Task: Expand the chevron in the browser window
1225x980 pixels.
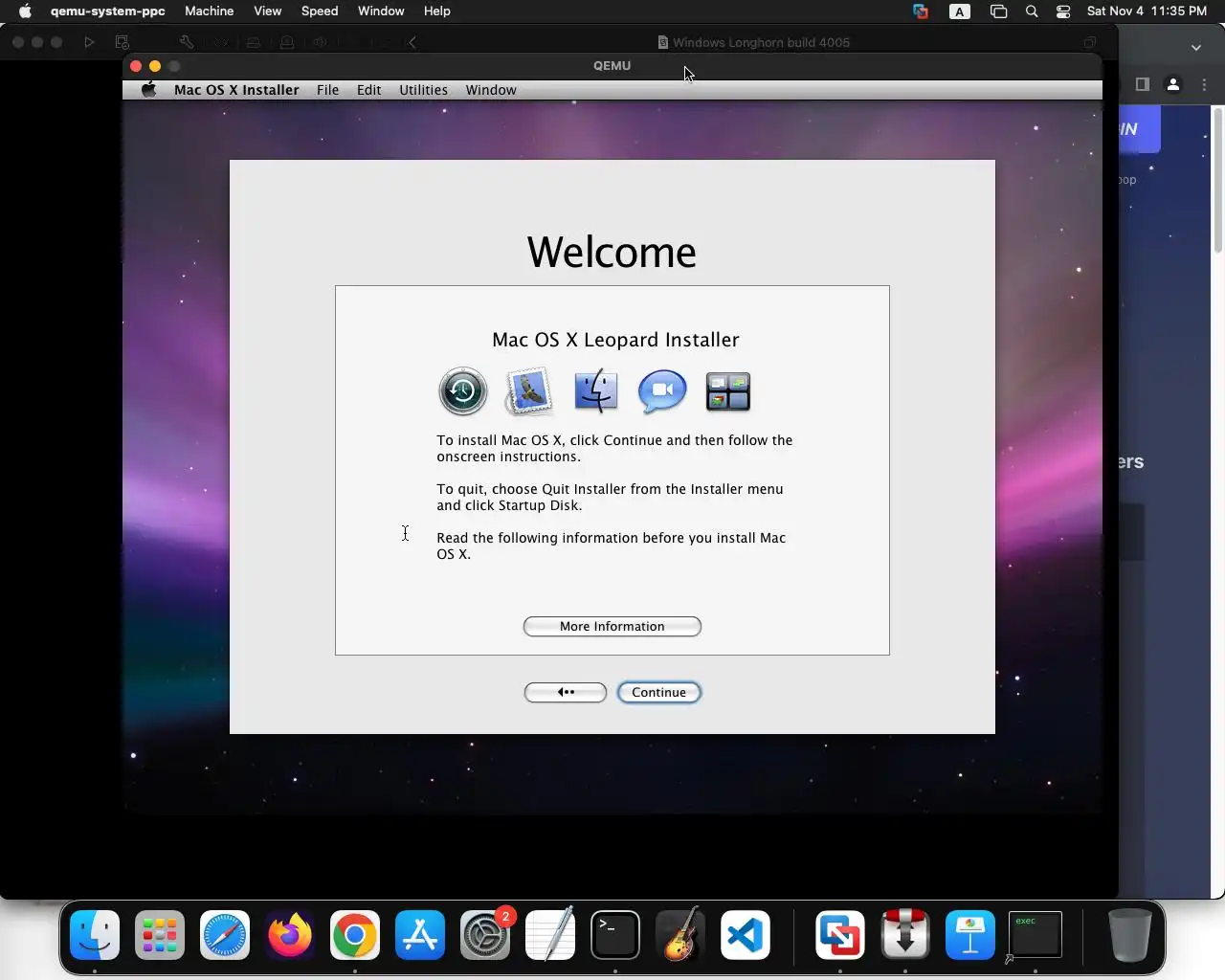Action: pos(1196,47)
